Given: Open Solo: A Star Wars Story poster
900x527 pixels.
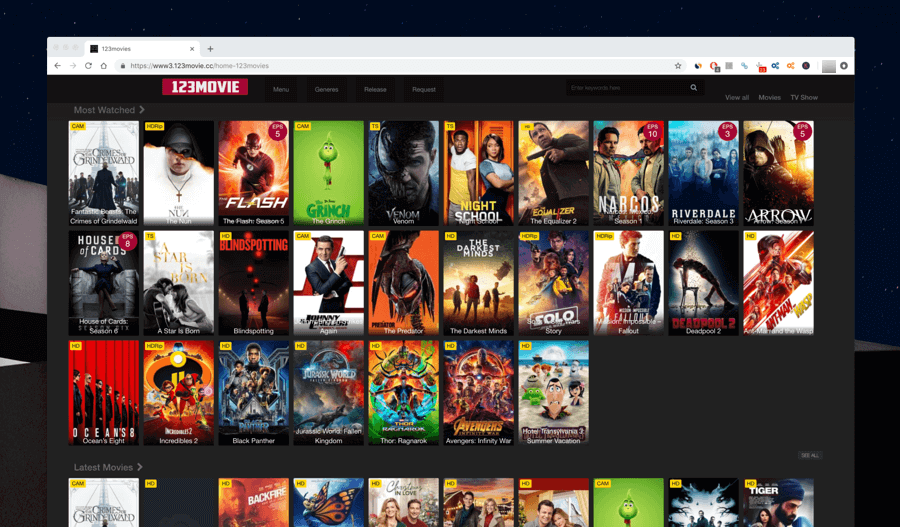Looking at the screenshot, I should [553, 283].
